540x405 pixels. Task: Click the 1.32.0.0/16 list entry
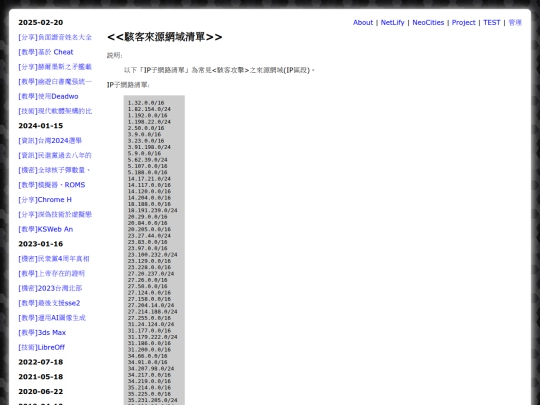click(x=146, y=103)
